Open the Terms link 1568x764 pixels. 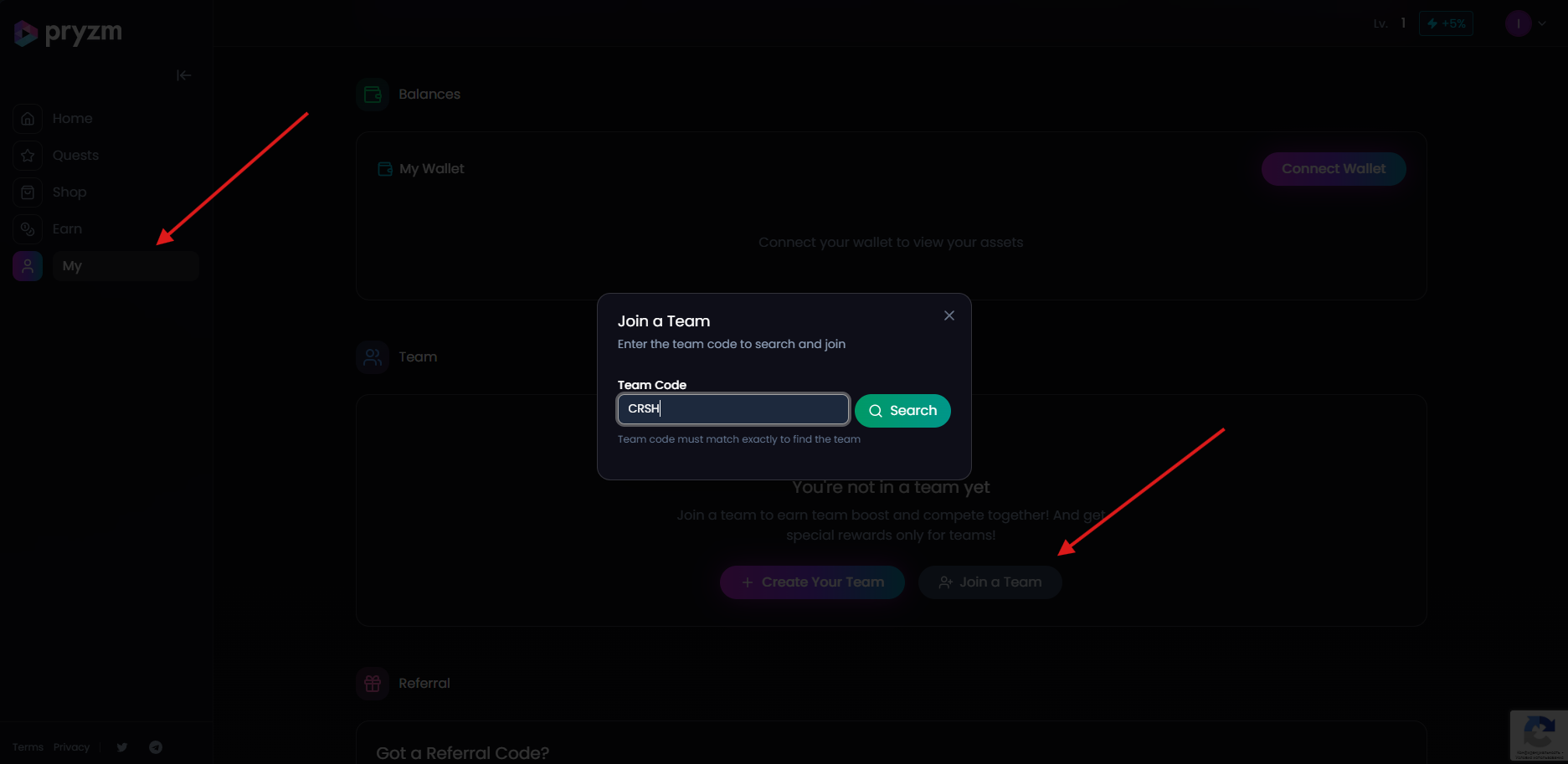pos(28,747)
